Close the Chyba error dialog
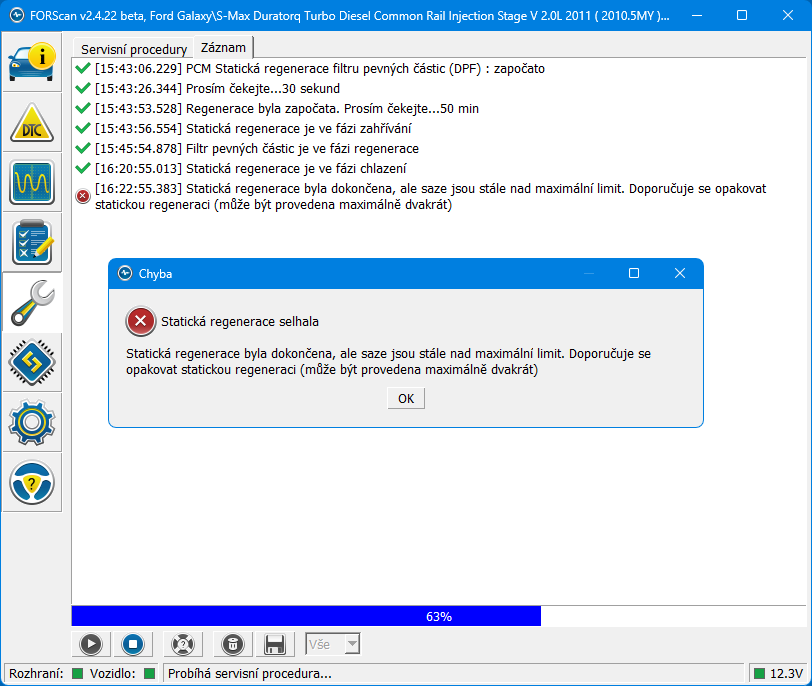Screen dimensions: 812x686 click(679, 273)
